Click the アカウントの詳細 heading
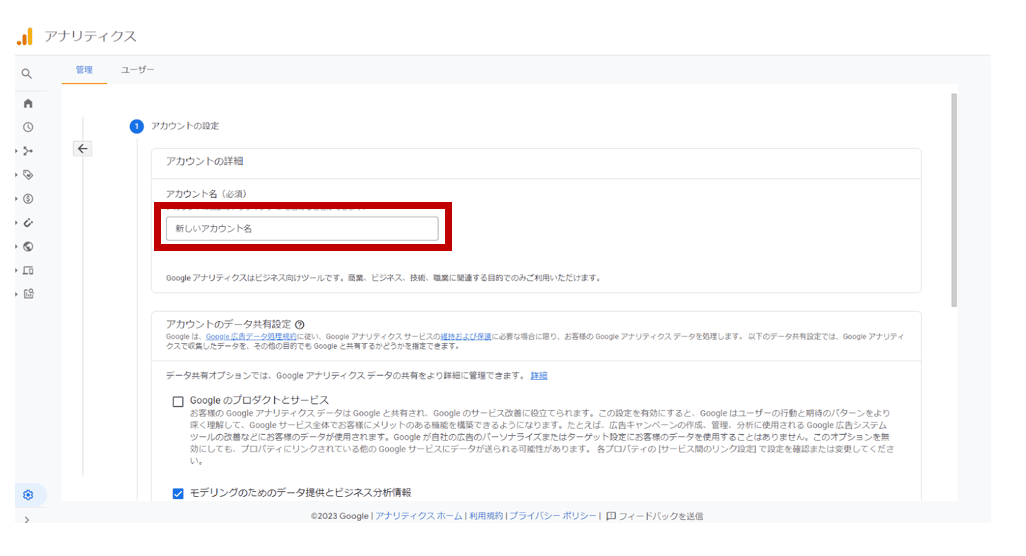Screen dimensions: 1026x556 pyautogui.click(x=204, y=162)
